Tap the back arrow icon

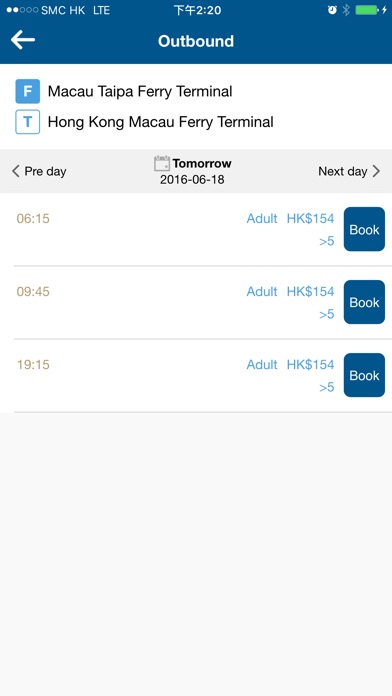23,40
